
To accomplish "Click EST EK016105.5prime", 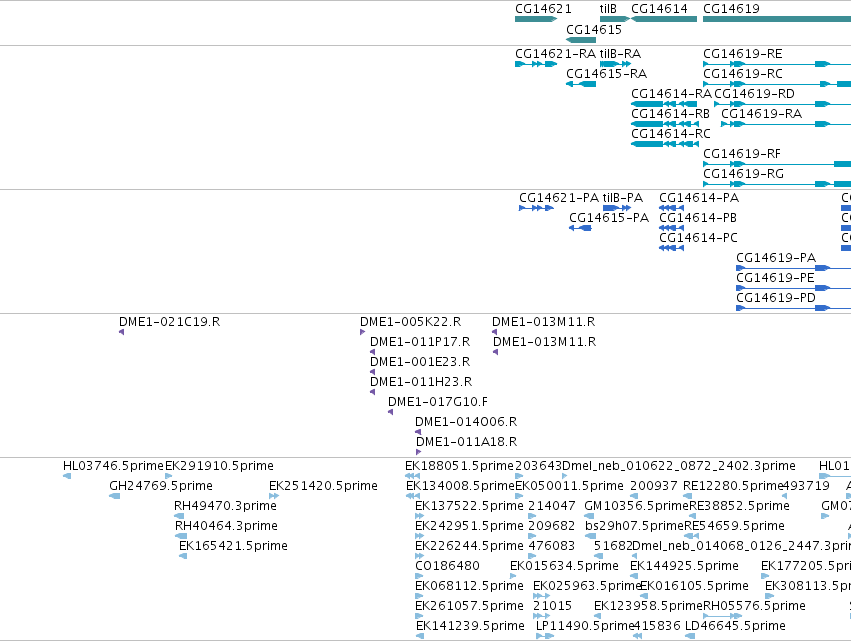I will pos(644,597).
